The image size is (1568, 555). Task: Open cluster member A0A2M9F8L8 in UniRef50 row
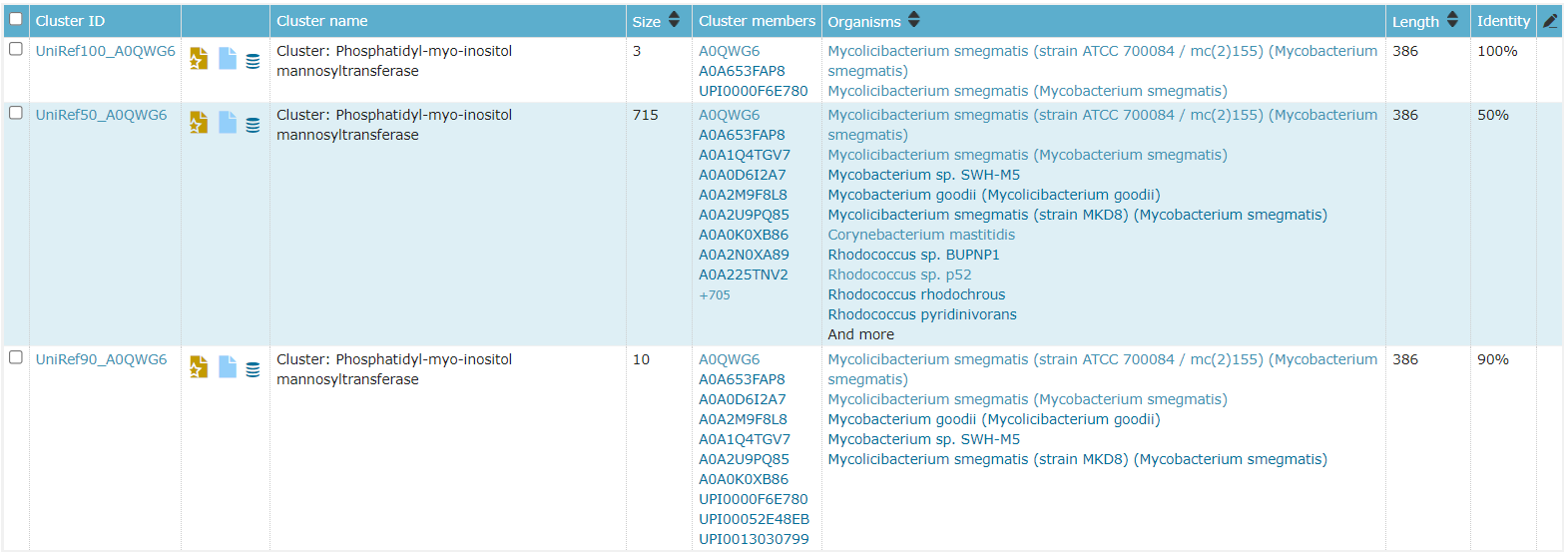point(743,195)
